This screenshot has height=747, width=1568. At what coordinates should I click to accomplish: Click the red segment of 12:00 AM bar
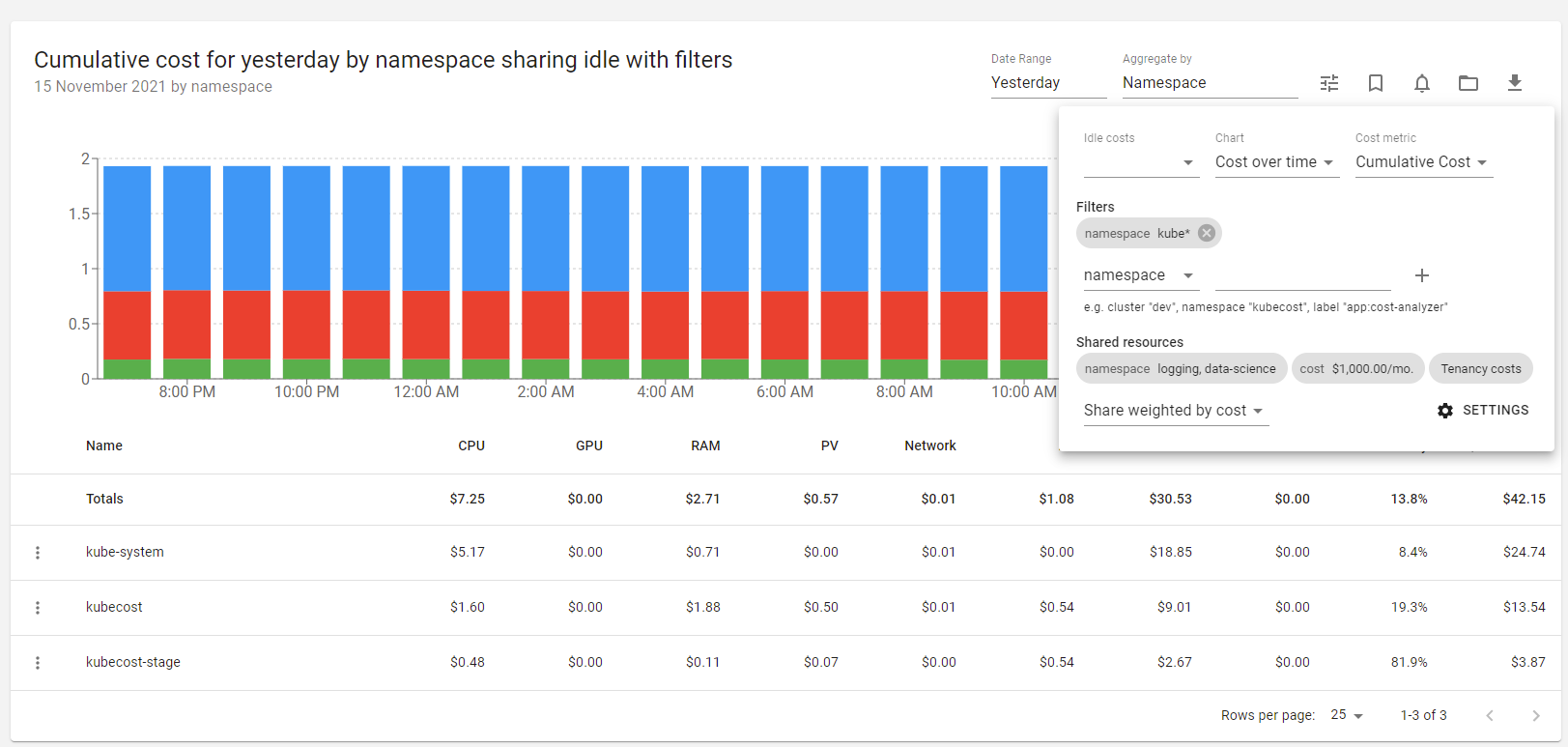coord(426,325)
